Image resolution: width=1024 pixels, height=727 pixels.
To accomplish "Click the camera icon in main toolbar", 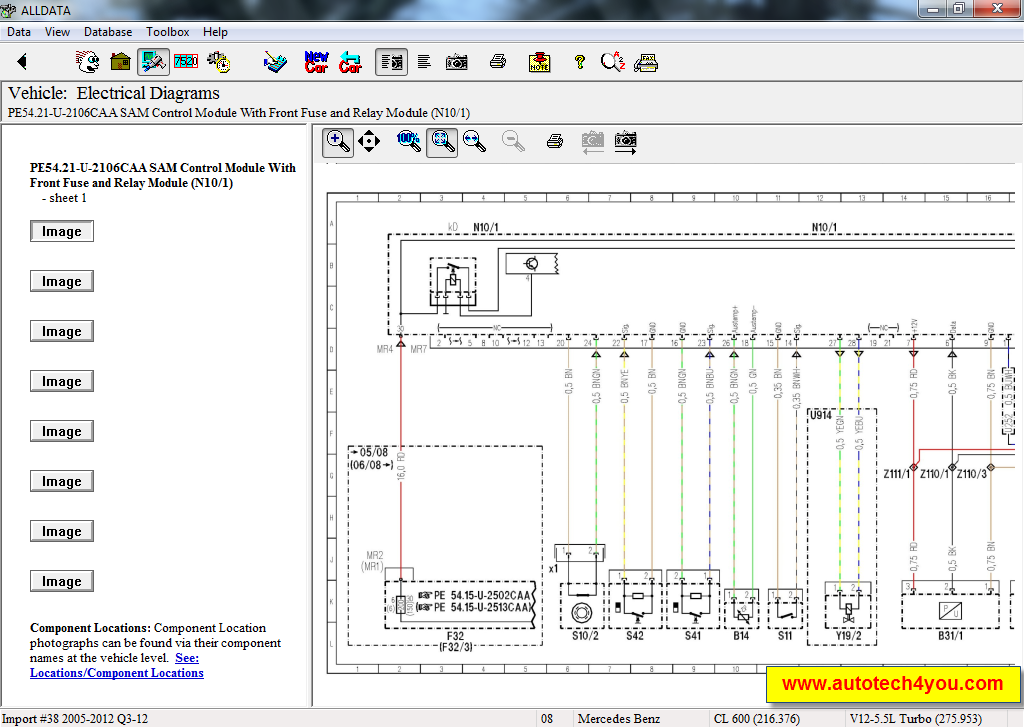I will click(456, 62).
